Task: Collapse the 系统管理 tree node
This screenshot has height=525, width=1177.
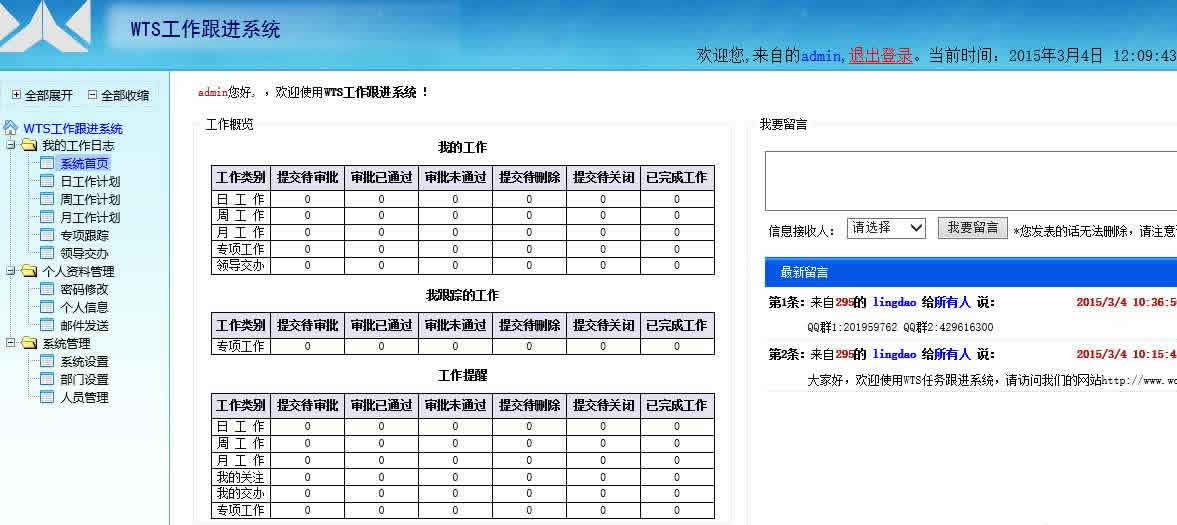Action: (x=11, y=343)
